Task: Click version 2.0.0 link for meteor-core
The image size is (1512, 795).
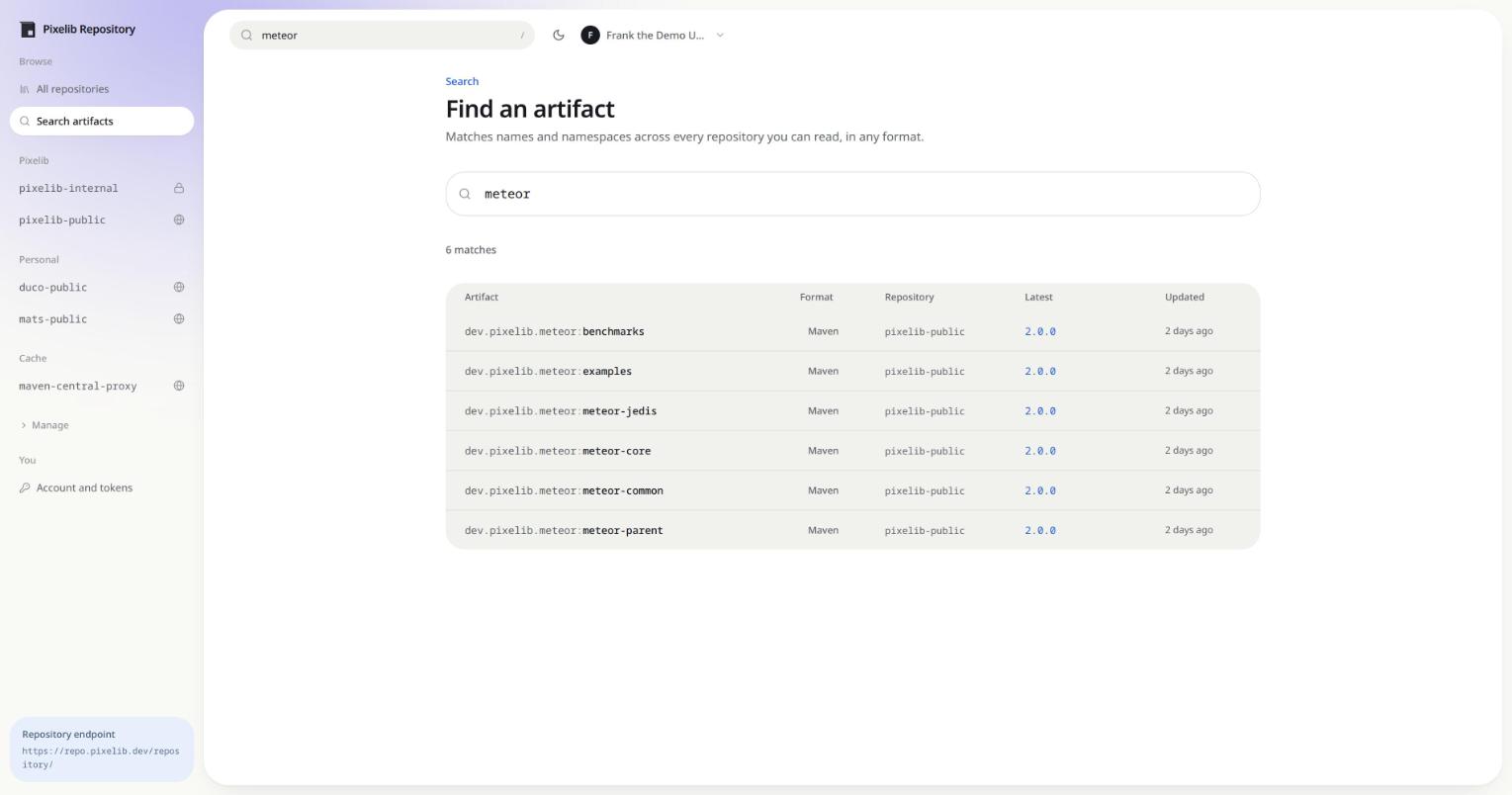Action: point(1040,451)
